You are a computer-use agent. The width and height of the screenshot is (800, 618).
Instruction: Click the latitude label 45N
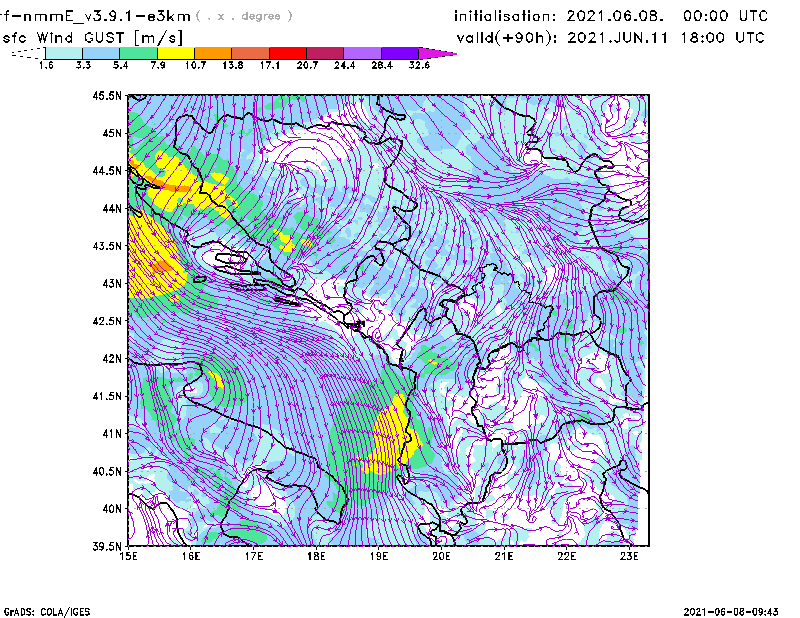coord(112,133)
